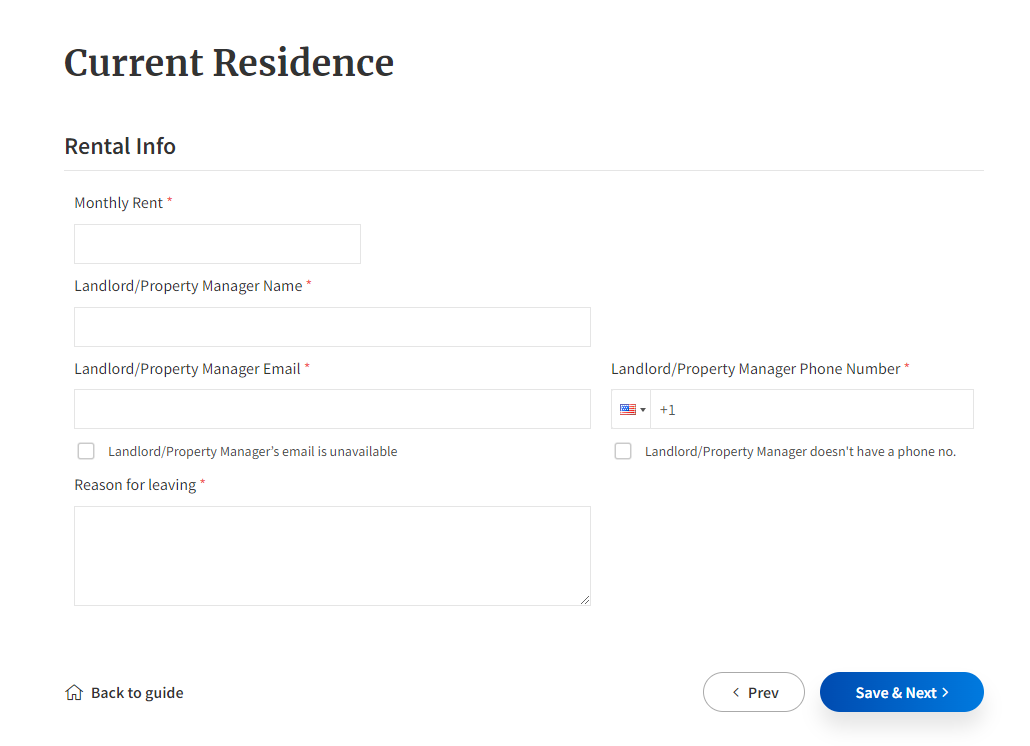Click the Rental Info section heading
The width and height of the screenshot is (1030, 746).
pyautogui.click(x=119, y=146)
